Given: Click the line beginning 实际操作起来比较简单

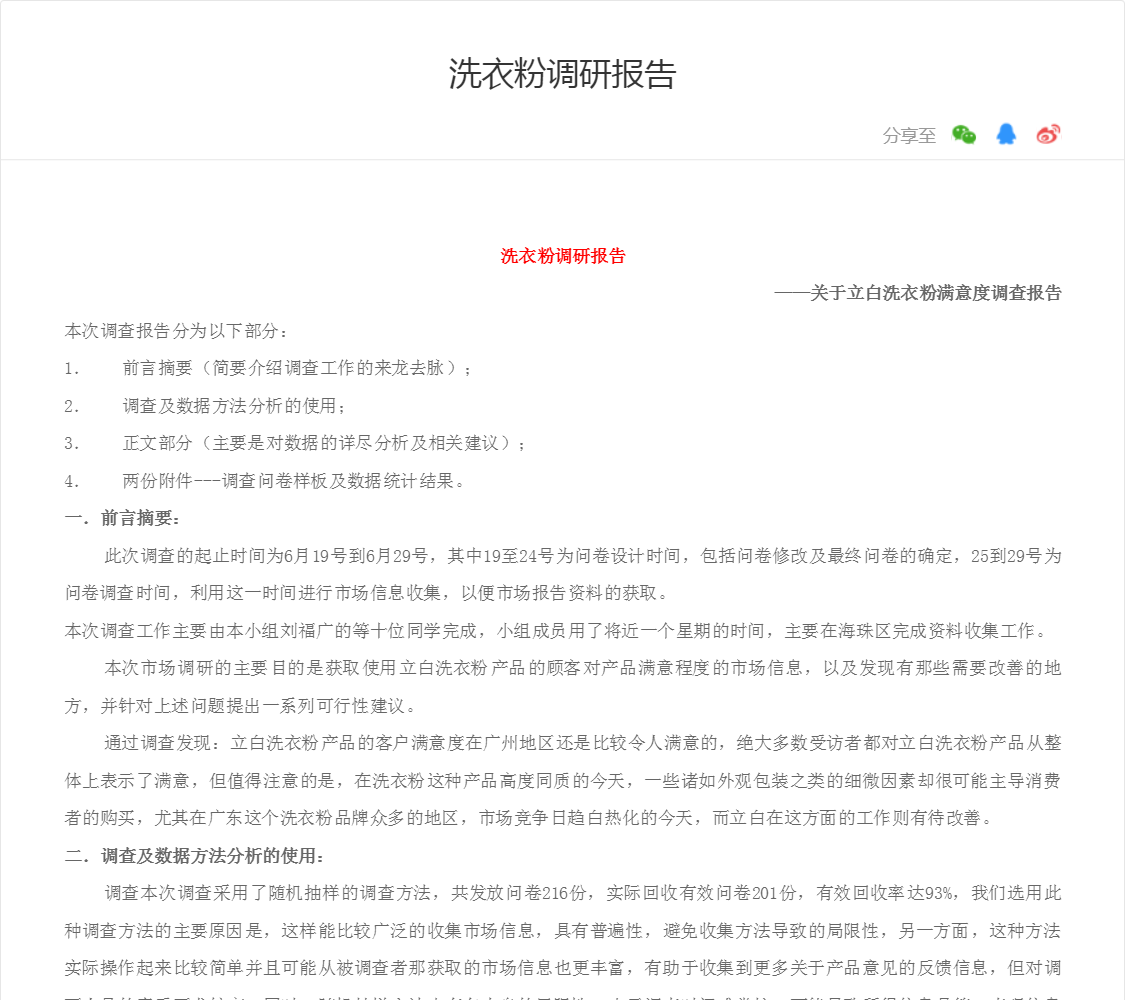Looking at the screenshot, I should coord(562,968).
